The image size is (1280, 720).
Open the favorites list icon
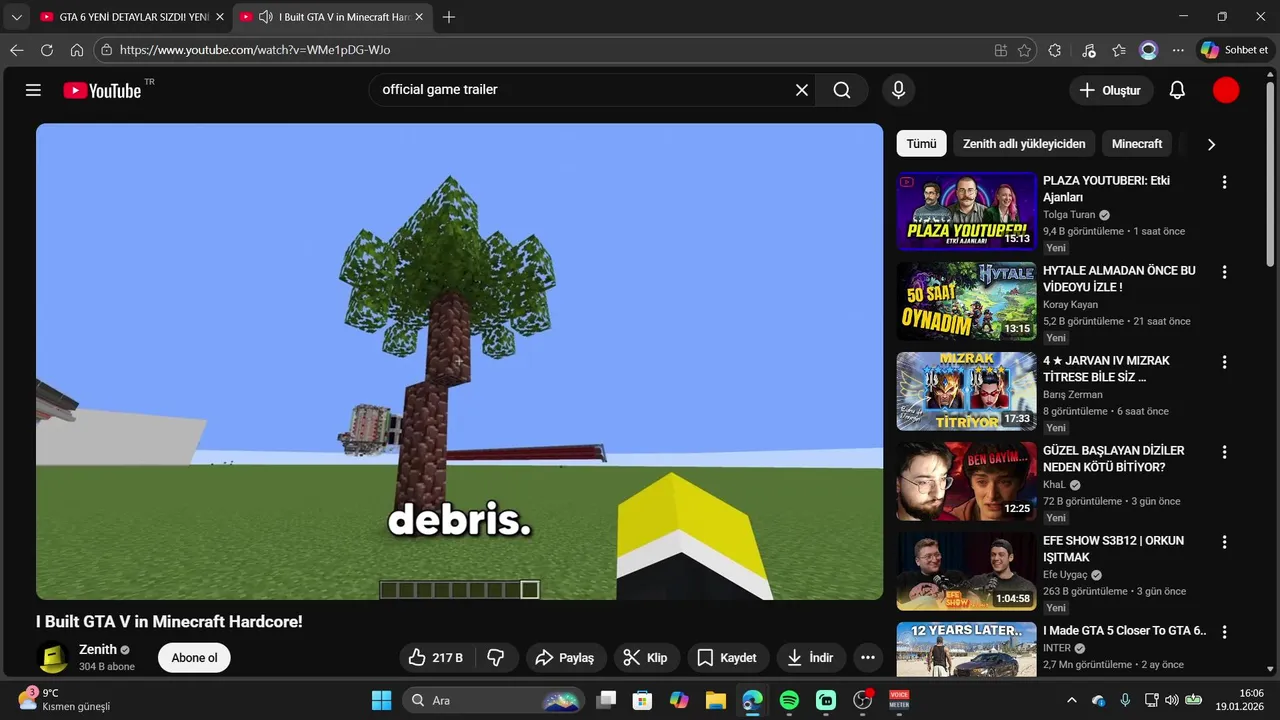(x=1119, y=50)
